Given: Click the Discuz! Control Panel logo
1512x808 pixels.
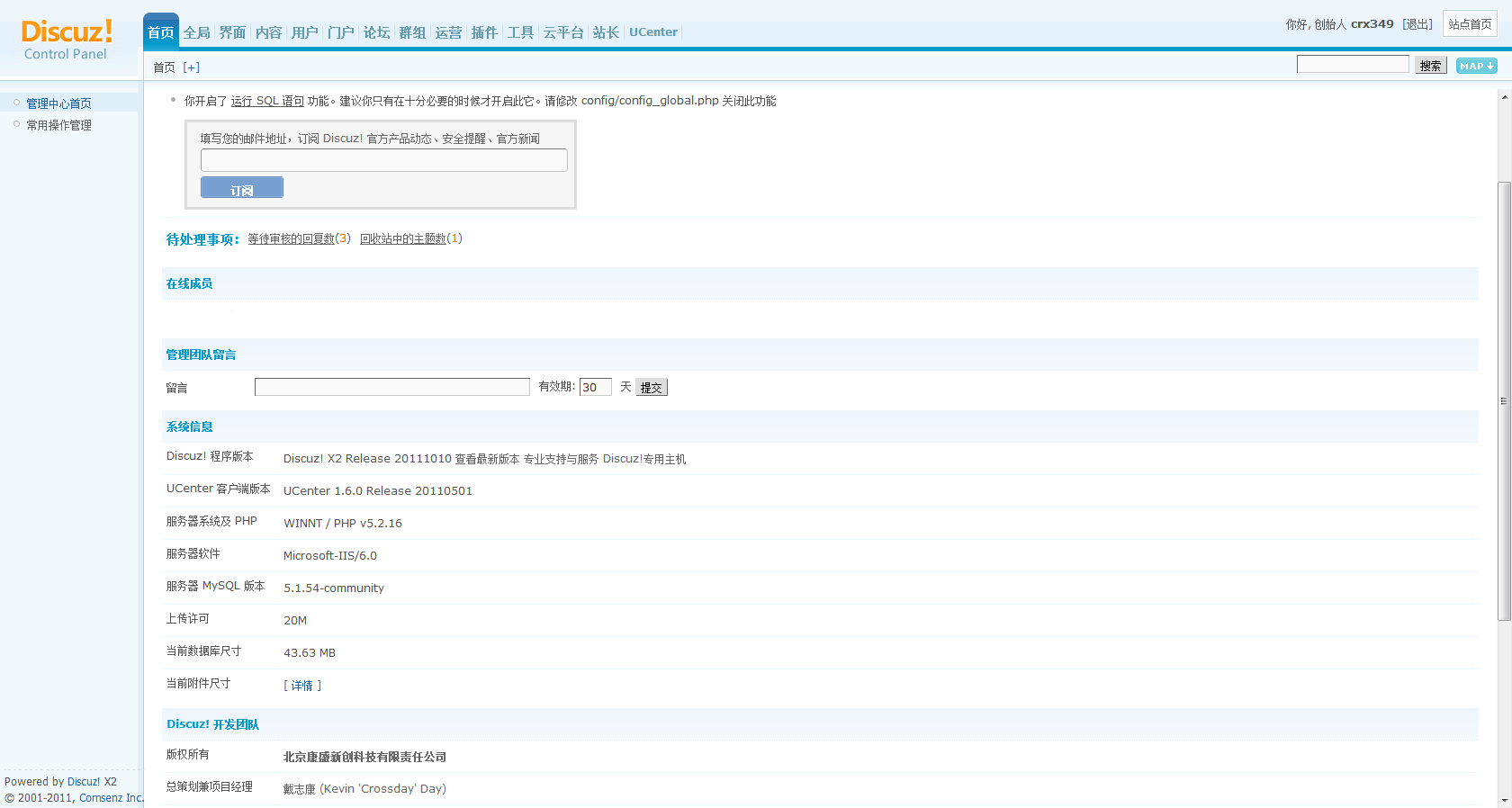Looking at the screenshot, I should [67, 40].
